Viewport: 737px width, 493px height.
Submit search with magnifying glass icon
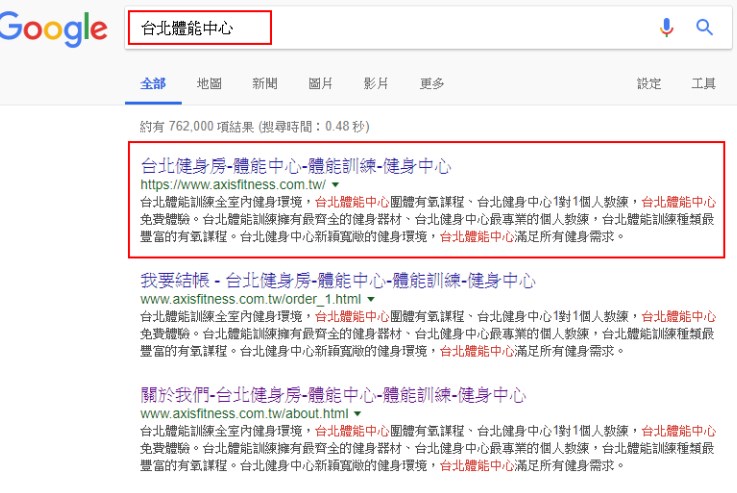704,27
